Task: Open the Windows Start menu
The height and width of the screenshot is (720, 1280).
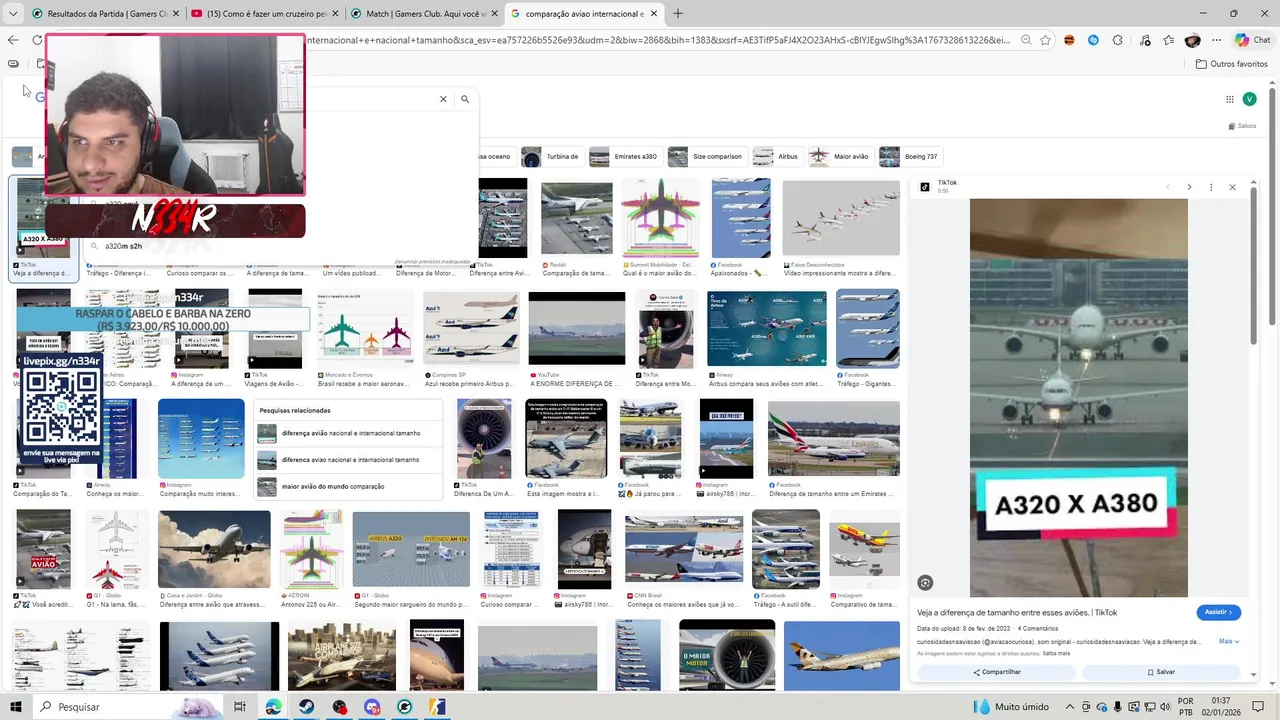Action: click(x=16, y=707)
